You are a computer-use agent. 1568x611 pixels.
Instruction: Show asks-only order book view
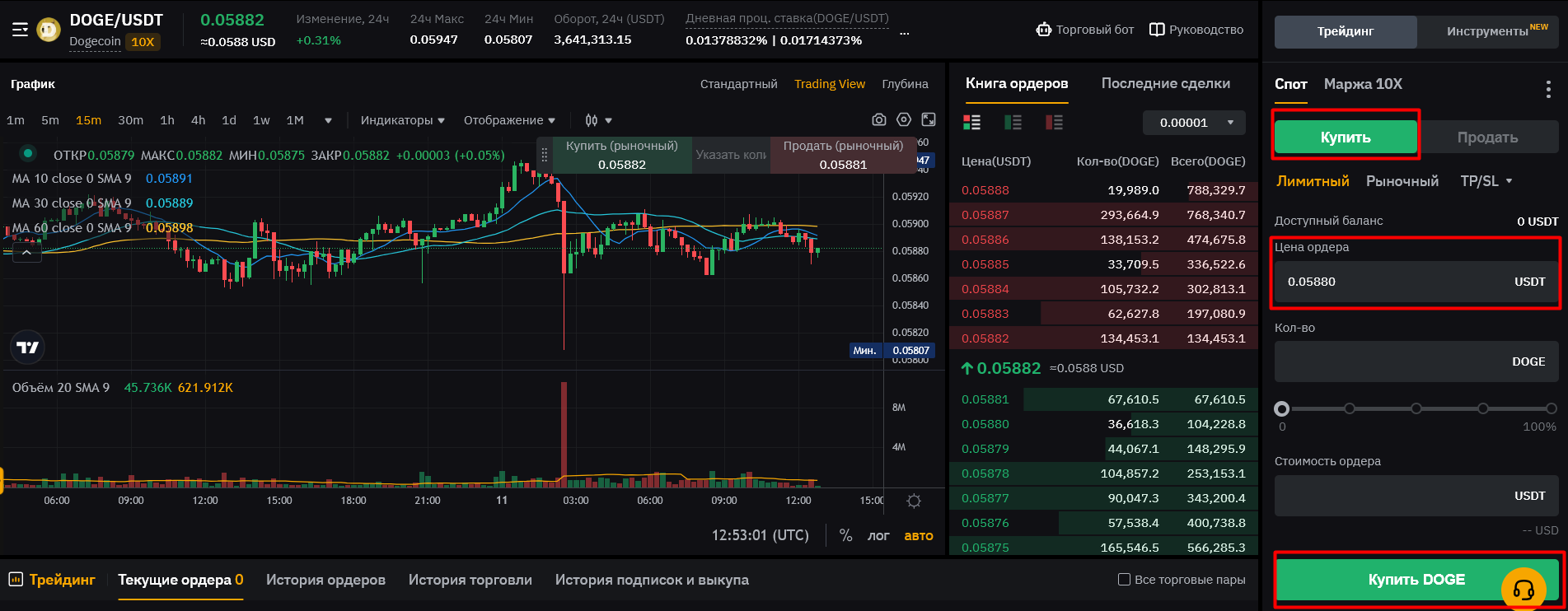[x=1055, y=123]
